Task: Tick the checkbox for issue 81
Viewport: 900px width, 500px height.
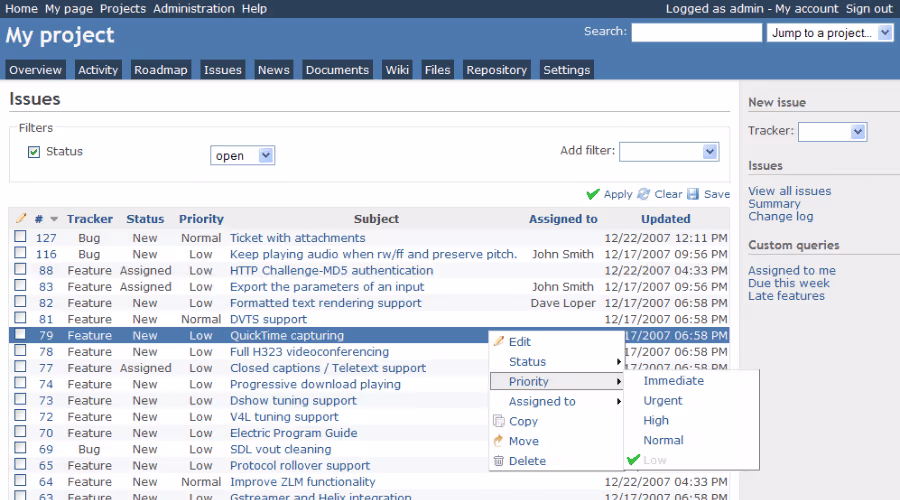Action: pyautogui.click(x=21, y=318)
